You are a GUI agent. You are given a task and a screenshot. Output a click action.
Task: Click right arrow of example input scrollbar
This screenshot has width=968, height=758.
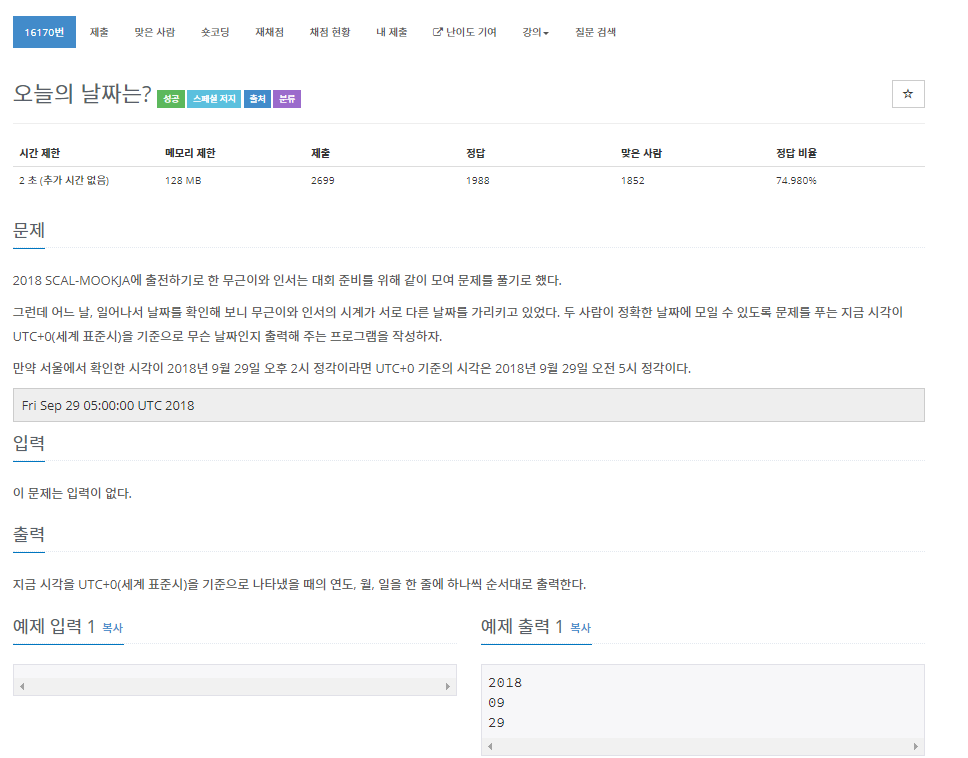tap(448, 686)
